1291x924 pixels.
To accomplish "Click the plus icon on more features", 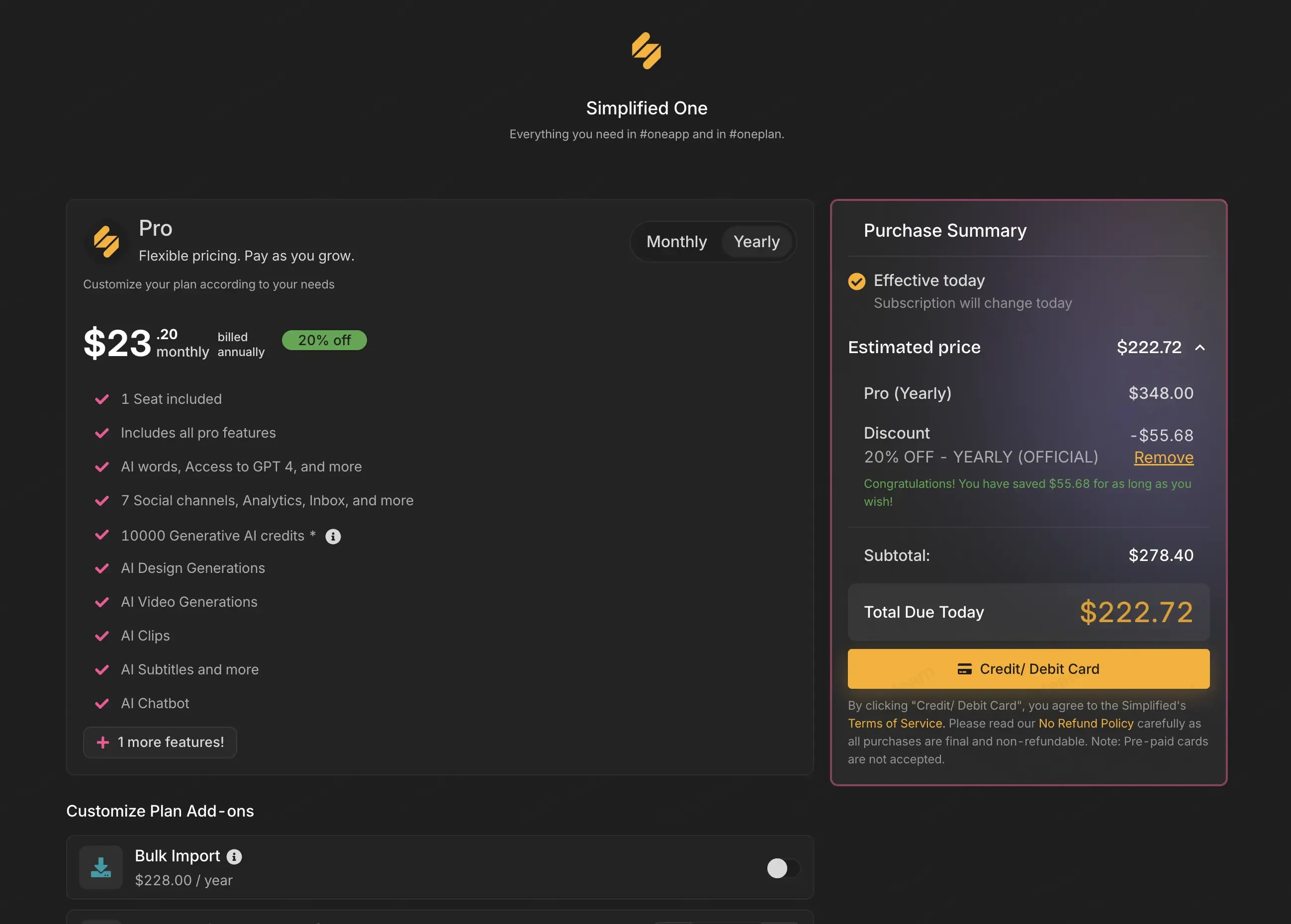I will 103,742.
